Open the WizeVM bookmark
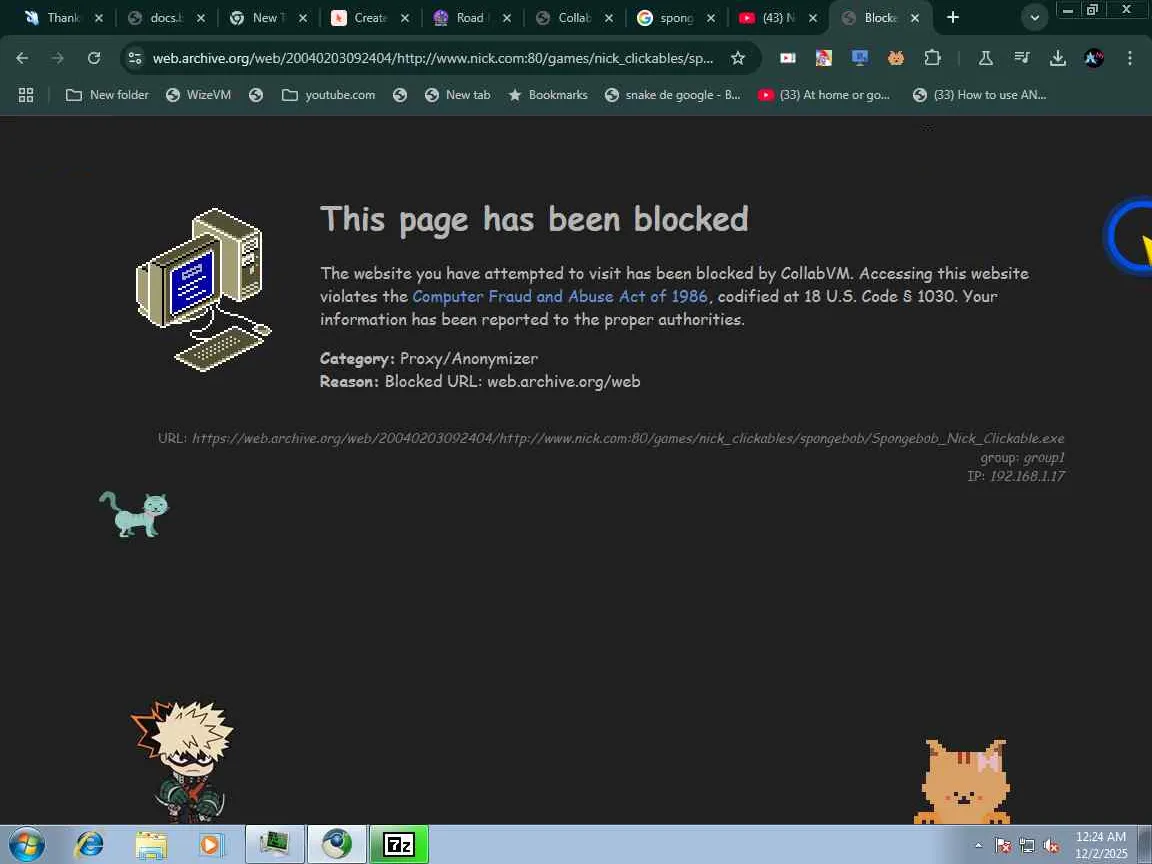The width and height of the screenshot is (1152, 864). [198, 95]
